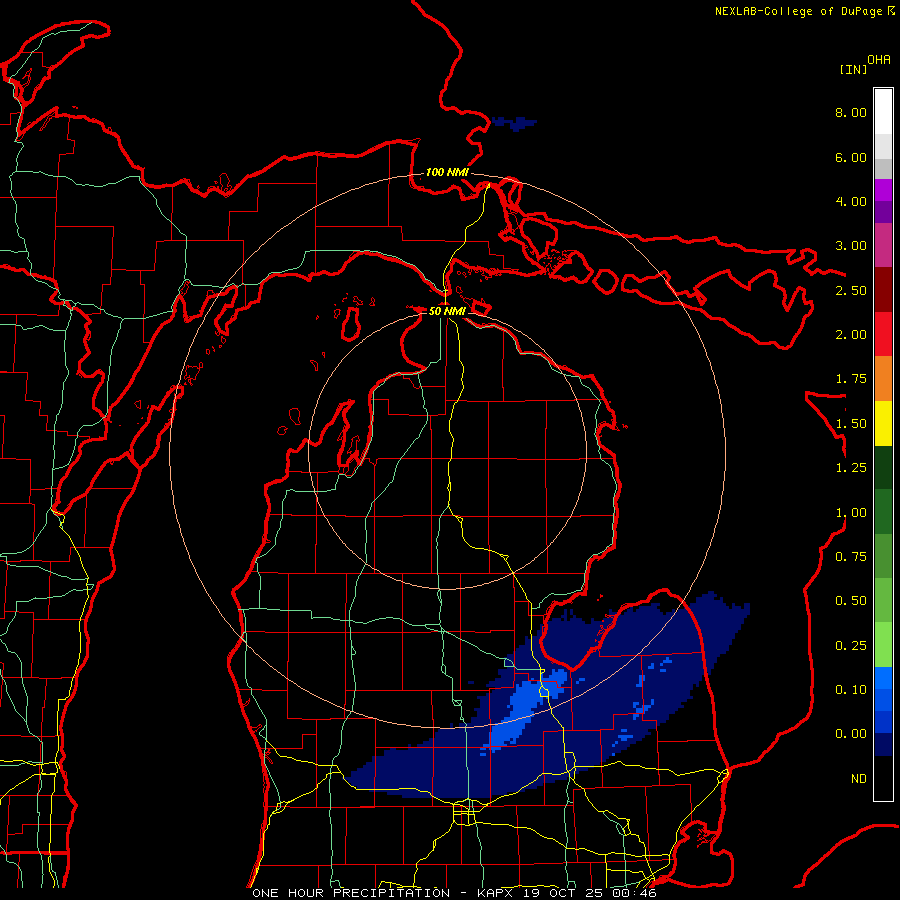
Task: Select the 0.50 legend value
Action: click(x=851, y=601)
